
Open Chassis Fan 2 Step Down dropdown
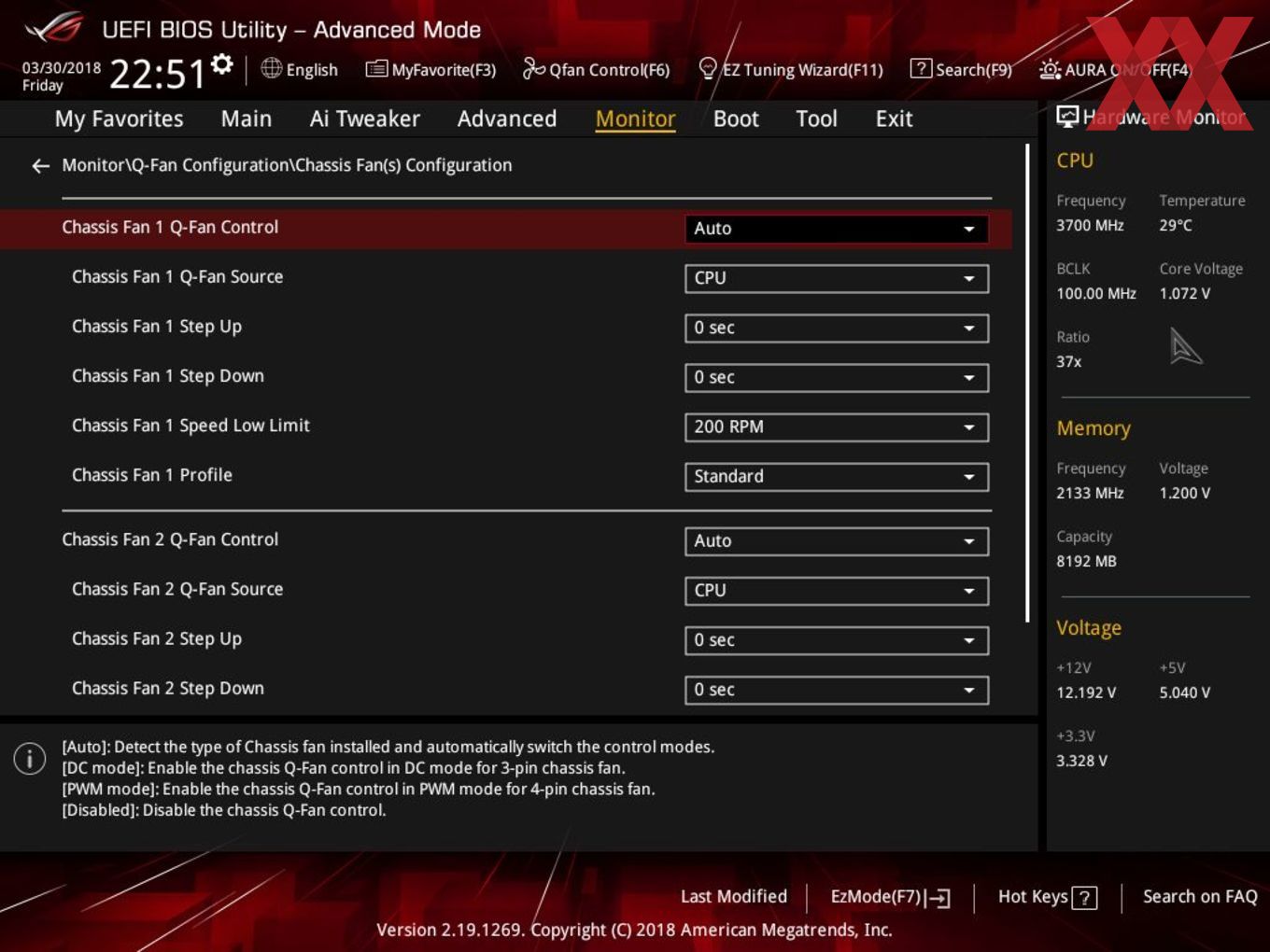837,690
